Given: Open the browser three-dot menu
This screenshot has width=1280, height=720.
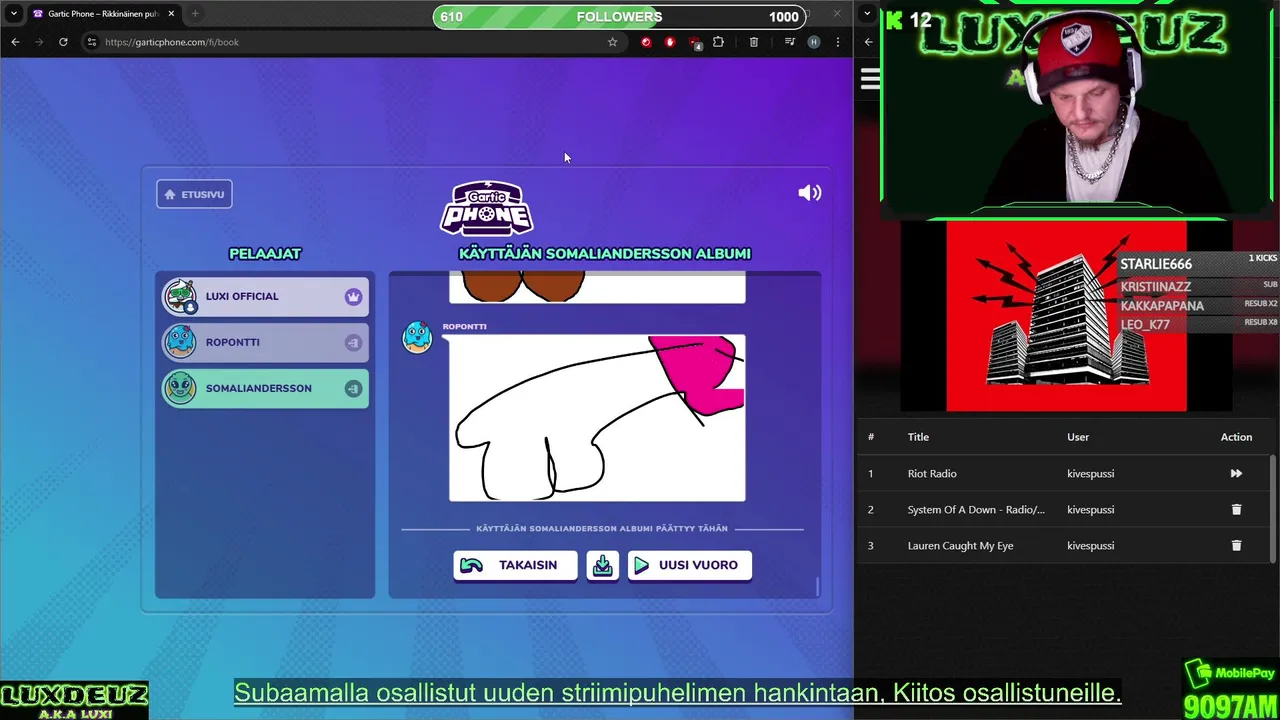Looking at the screenshot, I should tap(838, 42).
